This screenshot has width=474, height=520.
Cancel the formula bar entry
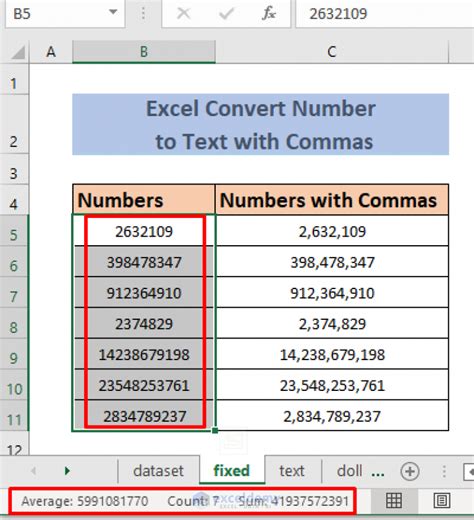183,14
